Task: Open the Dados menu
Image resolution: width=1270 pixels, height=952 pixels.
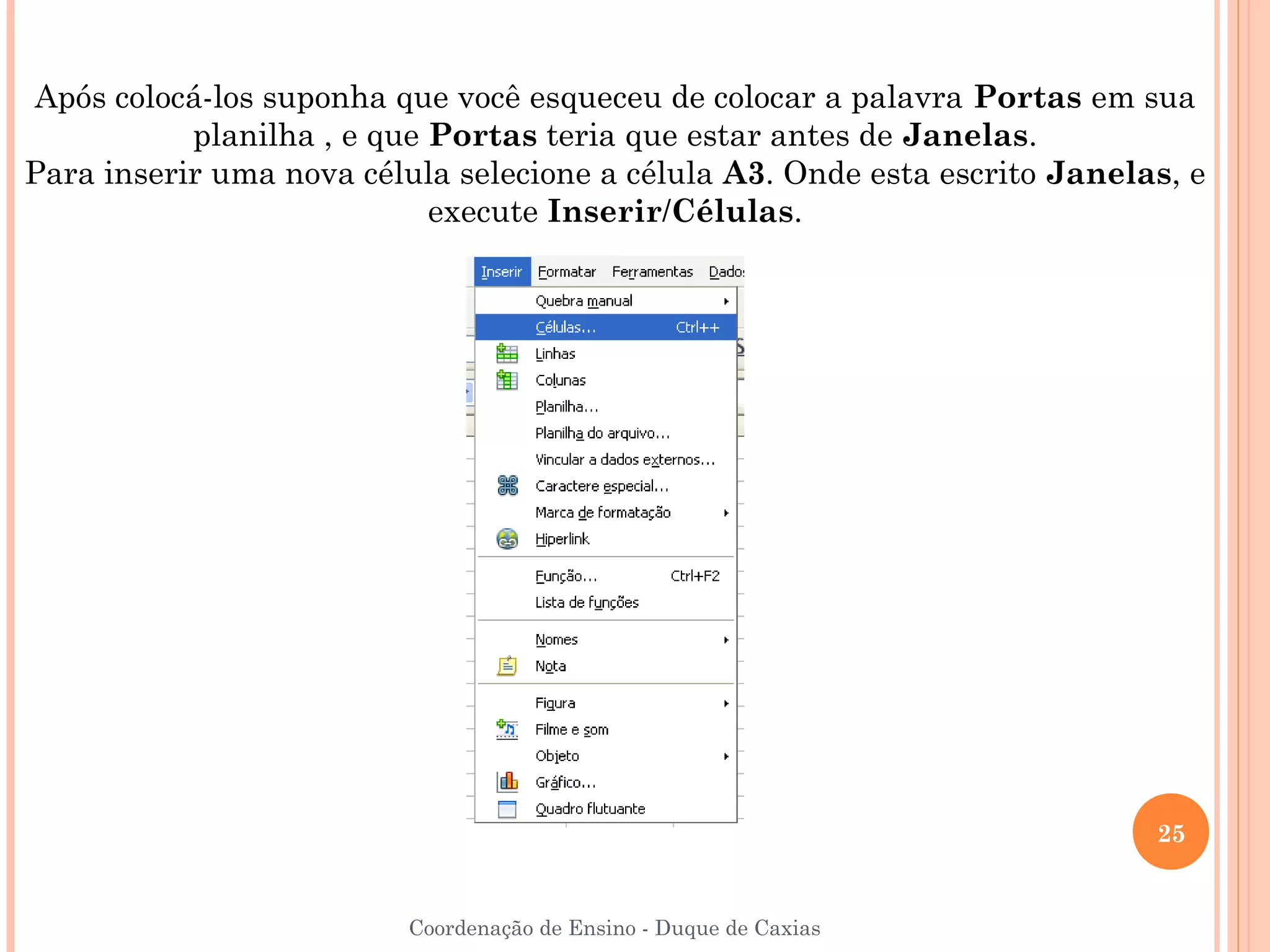Action: pos(726,271)
